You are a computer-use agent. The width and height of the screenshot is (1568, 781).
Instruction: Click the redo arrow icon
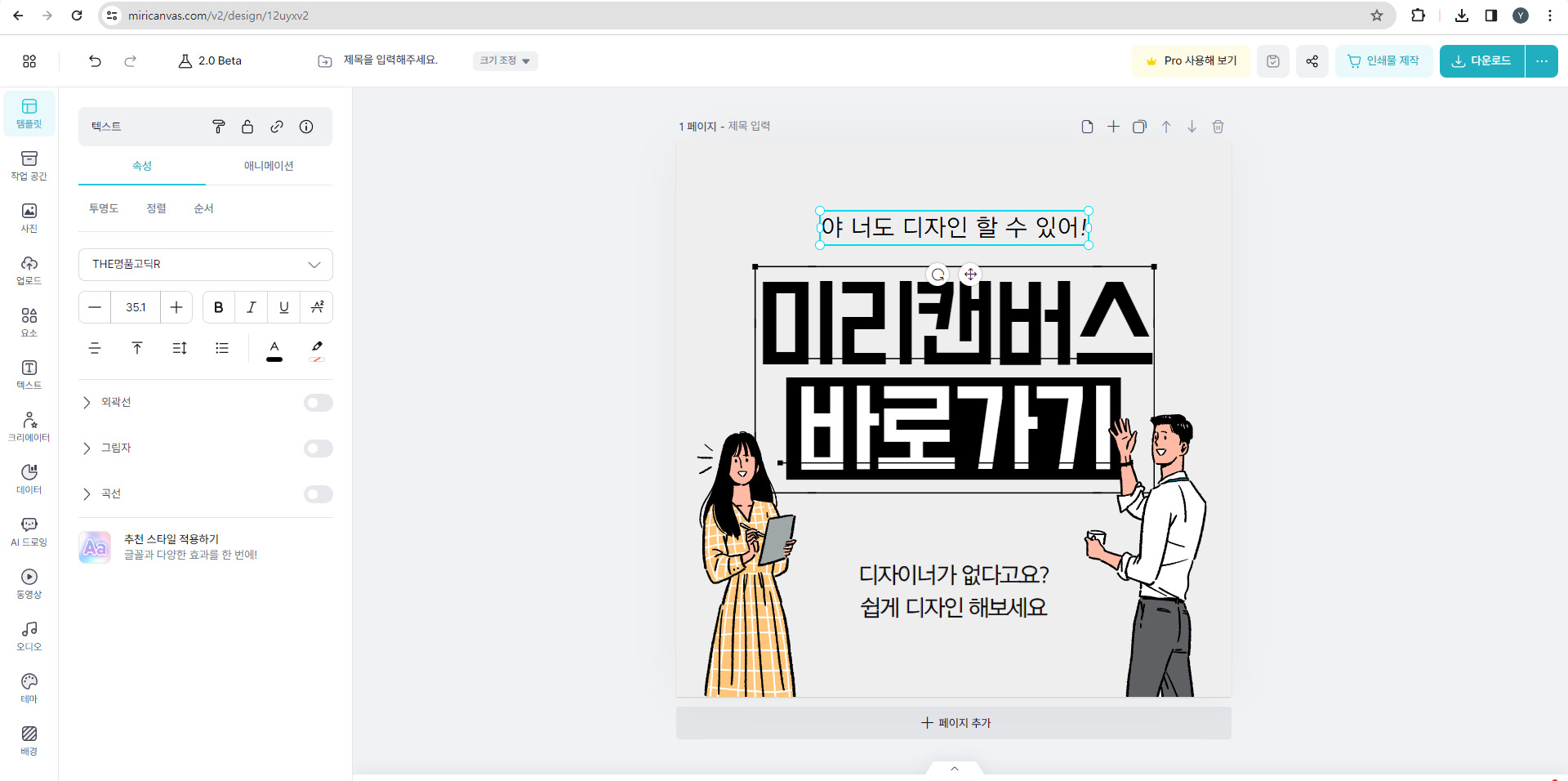coord(130,60)
